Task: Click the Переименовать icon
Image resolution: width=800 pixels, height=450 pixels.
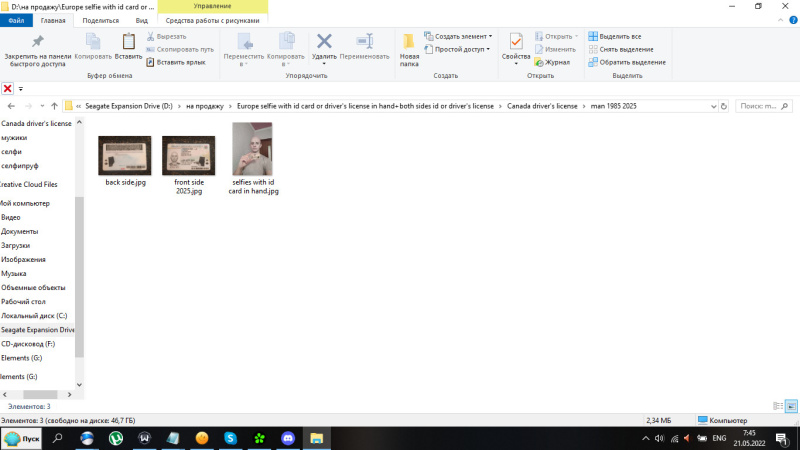Action: click(x=364, y=42)
